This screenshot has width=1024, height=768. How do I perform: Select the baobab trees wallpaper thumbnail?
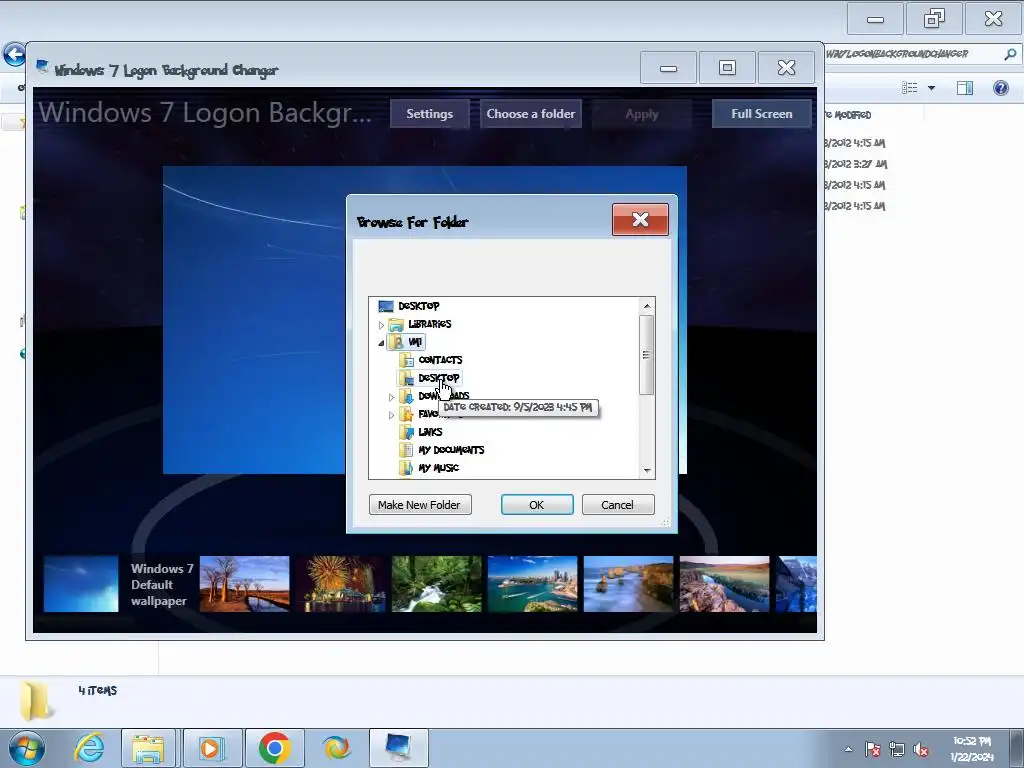tap(244, 584)
